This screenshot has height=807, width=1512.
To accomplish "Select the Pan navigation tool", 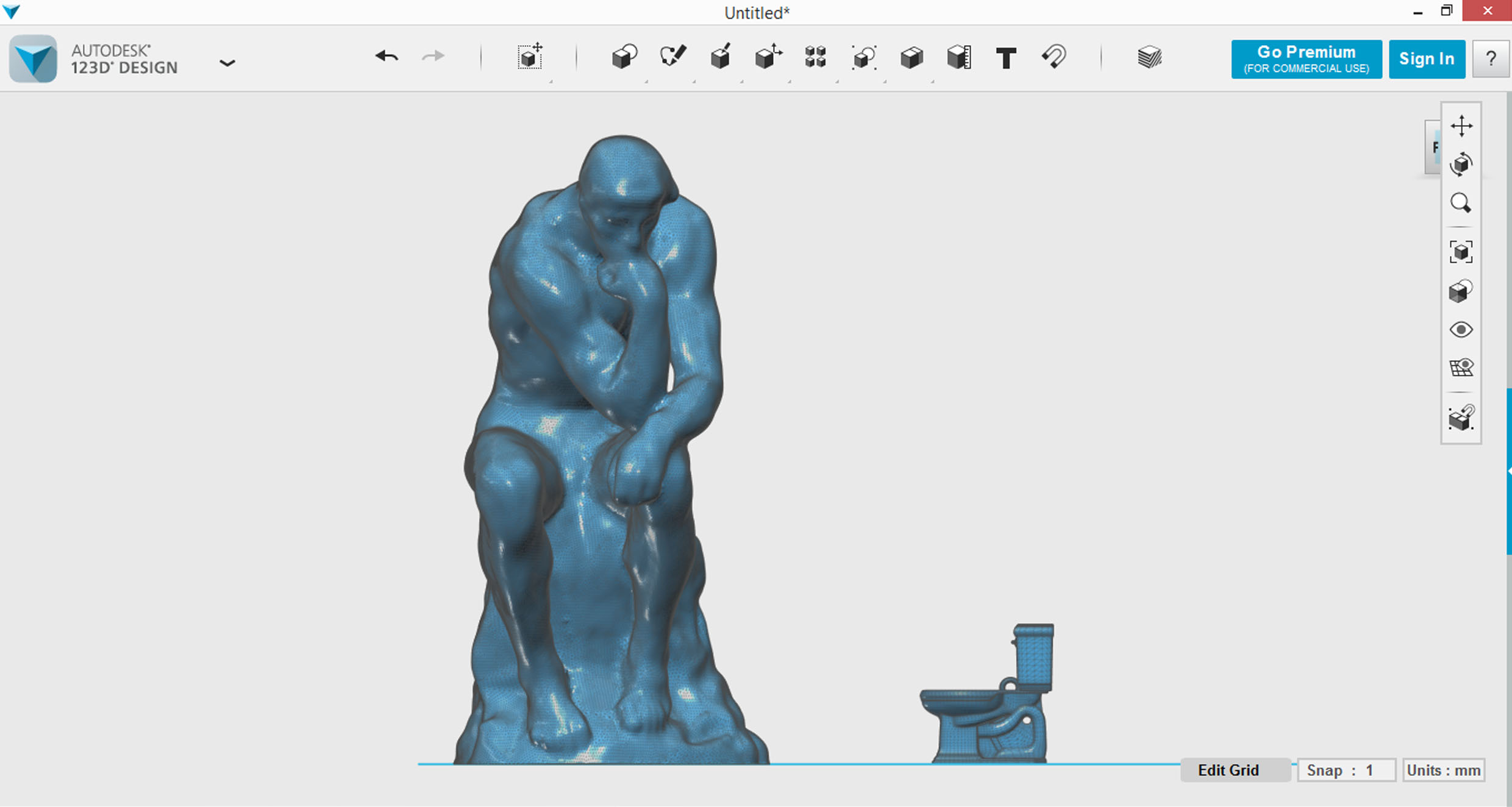I will click(x=1461, y=126).
